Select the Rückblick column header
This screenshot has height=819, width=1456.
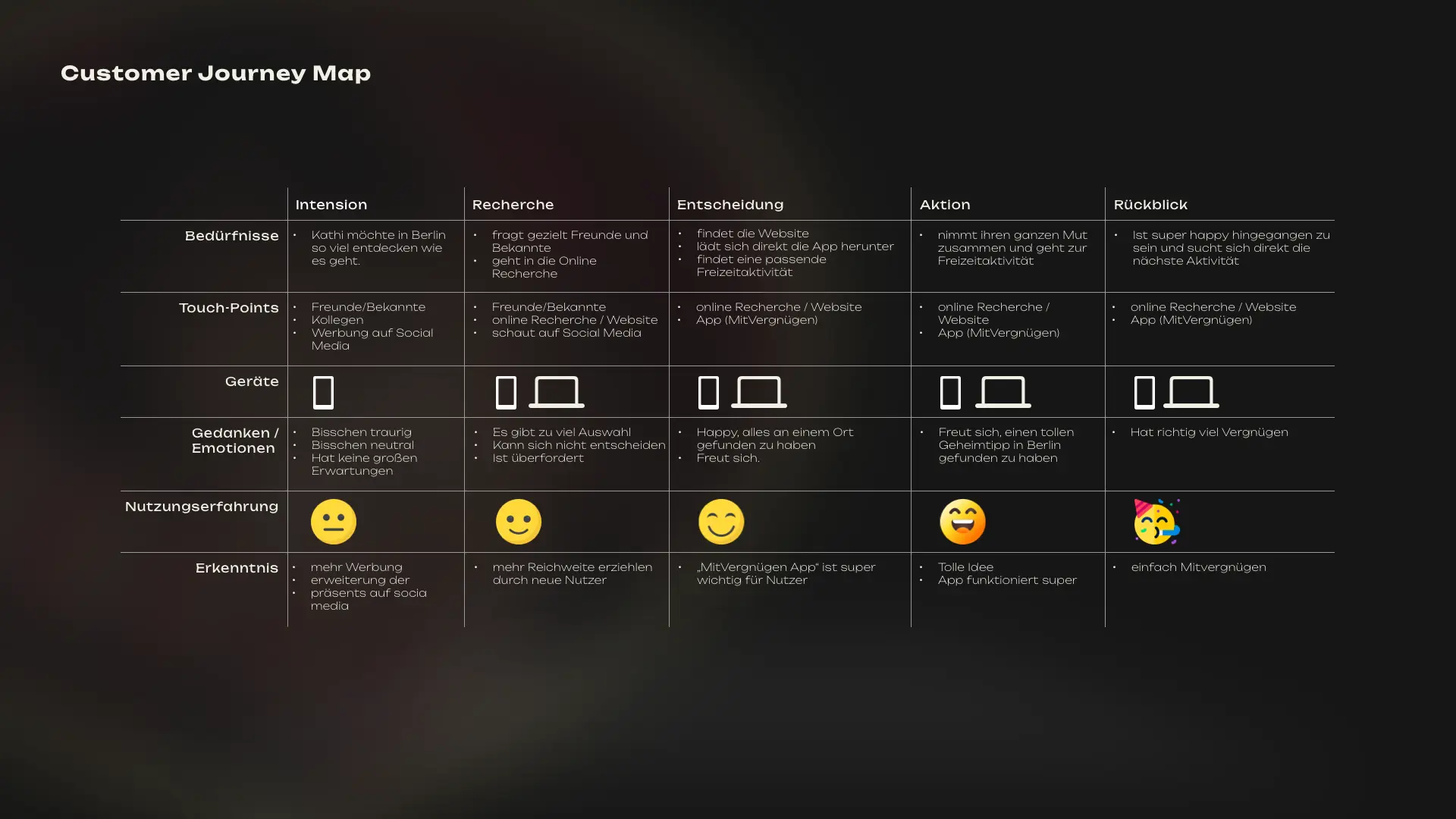tap(1151, 204)
